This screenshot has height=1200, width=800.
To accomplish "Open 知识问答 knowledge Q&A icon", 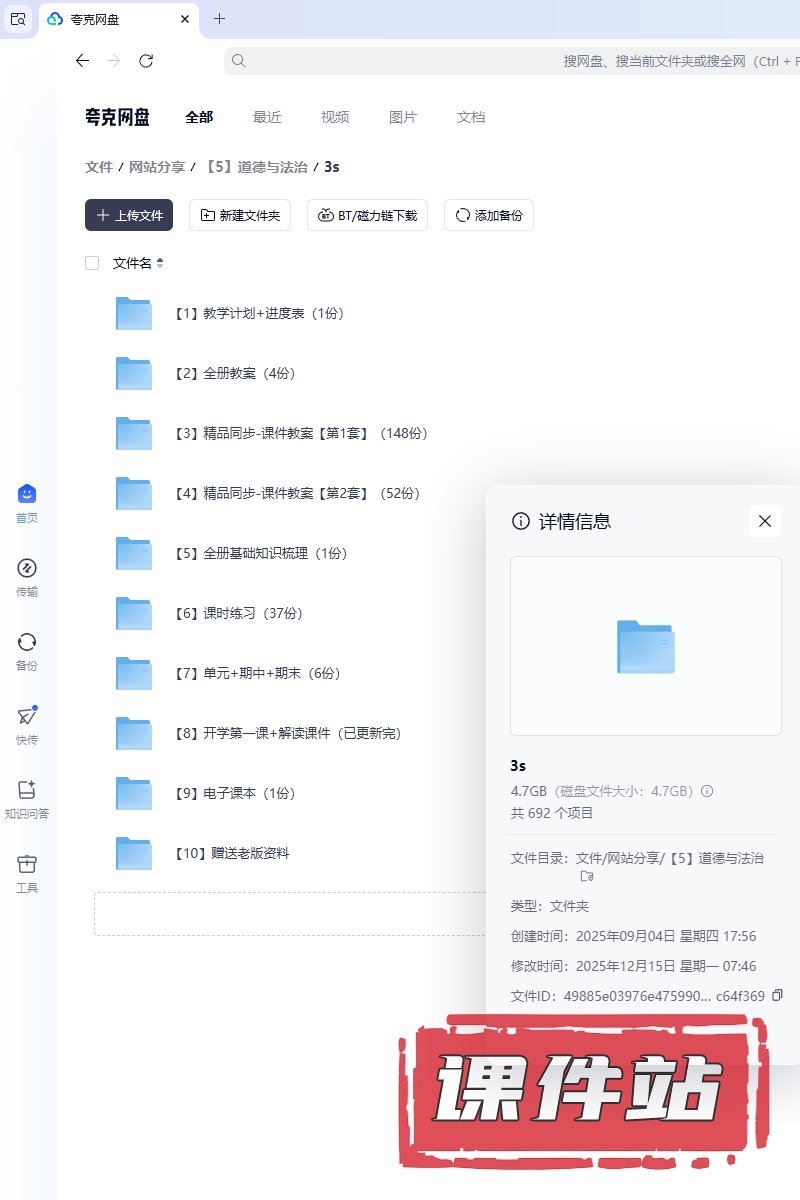I will point(27,790).
